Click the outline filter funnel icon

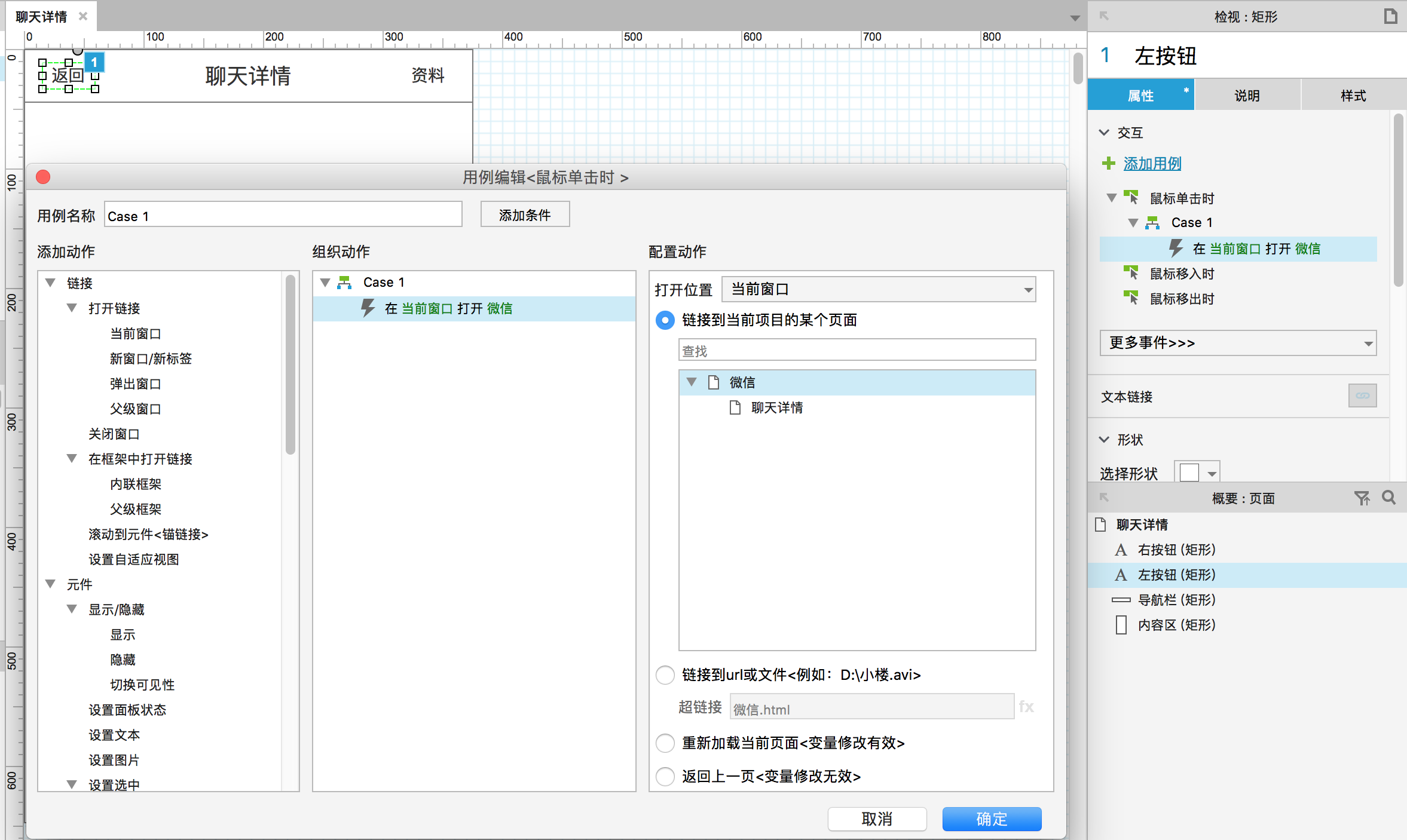pos(1362,498)
